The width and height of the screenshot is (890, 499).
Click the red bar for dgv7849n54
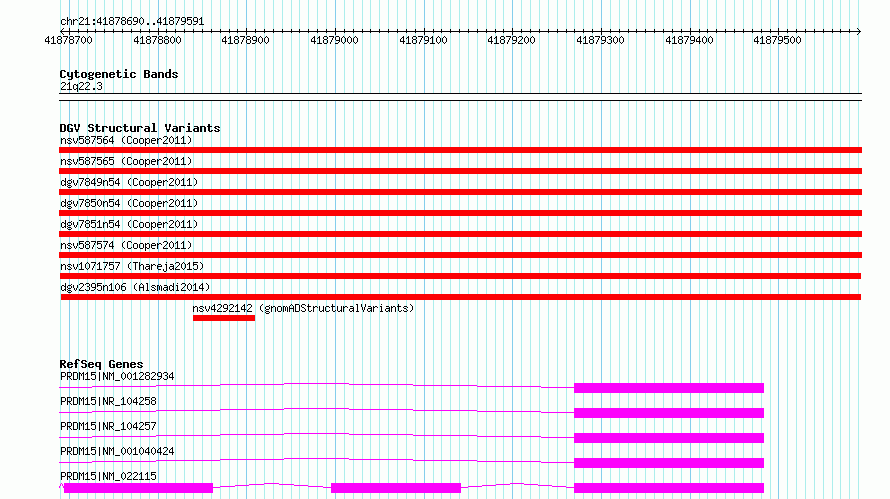(460, 192)
